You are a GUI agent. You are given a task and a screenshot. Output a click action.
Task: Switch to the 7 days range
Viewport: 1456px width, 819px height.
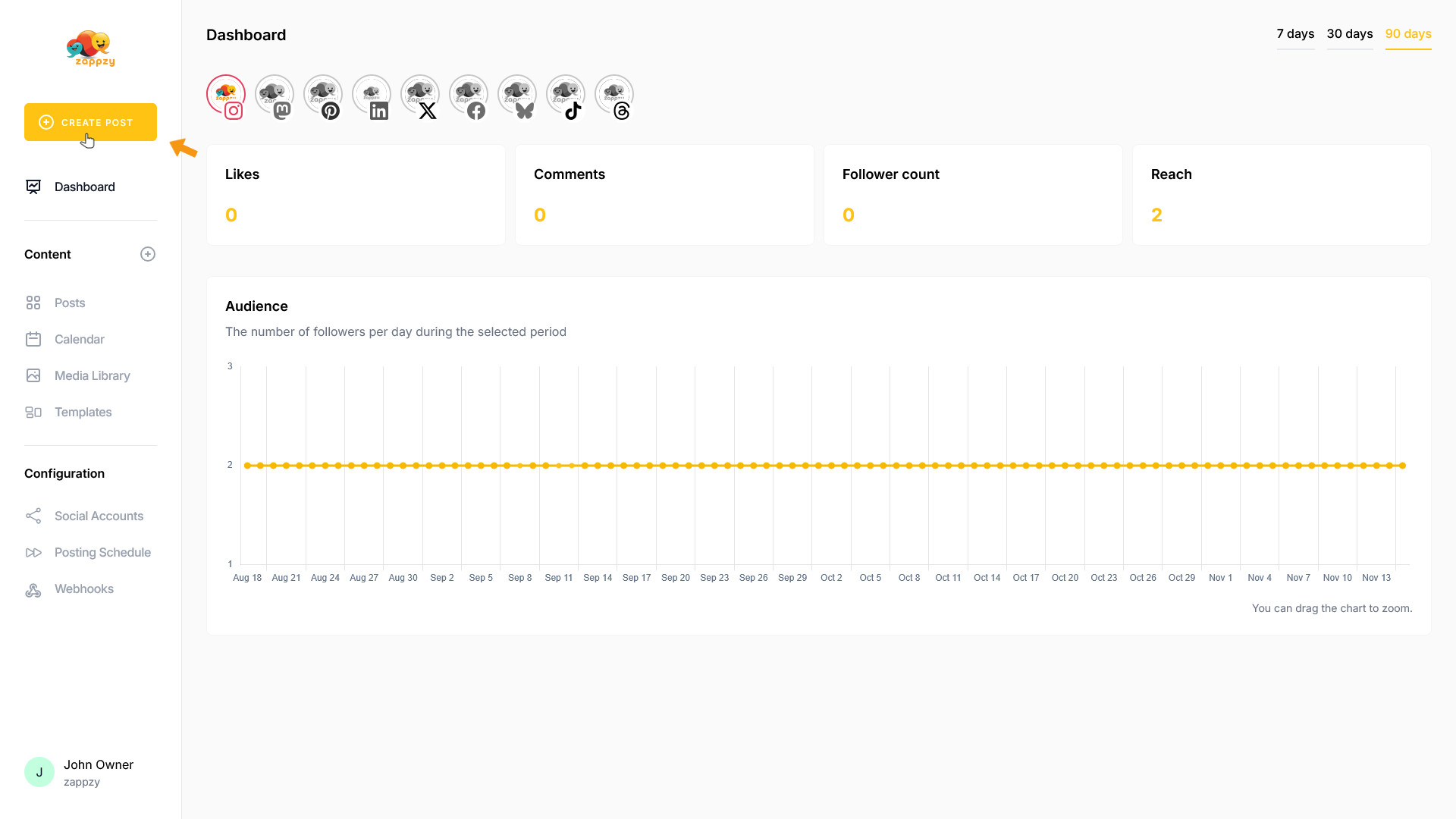(1295, 34)
